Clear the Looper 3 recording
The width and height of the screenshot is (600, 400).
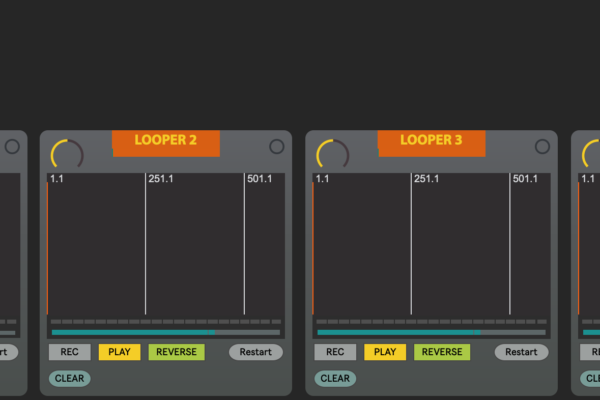click(x=335, y=379)
